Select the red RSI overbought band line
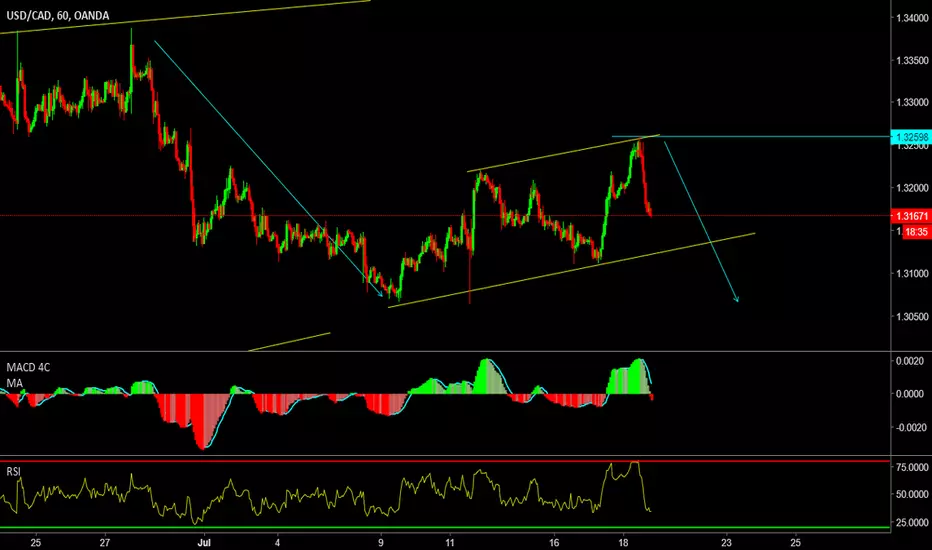The height and width of the screenshot is (550, 932). click(x=445, y=461)
